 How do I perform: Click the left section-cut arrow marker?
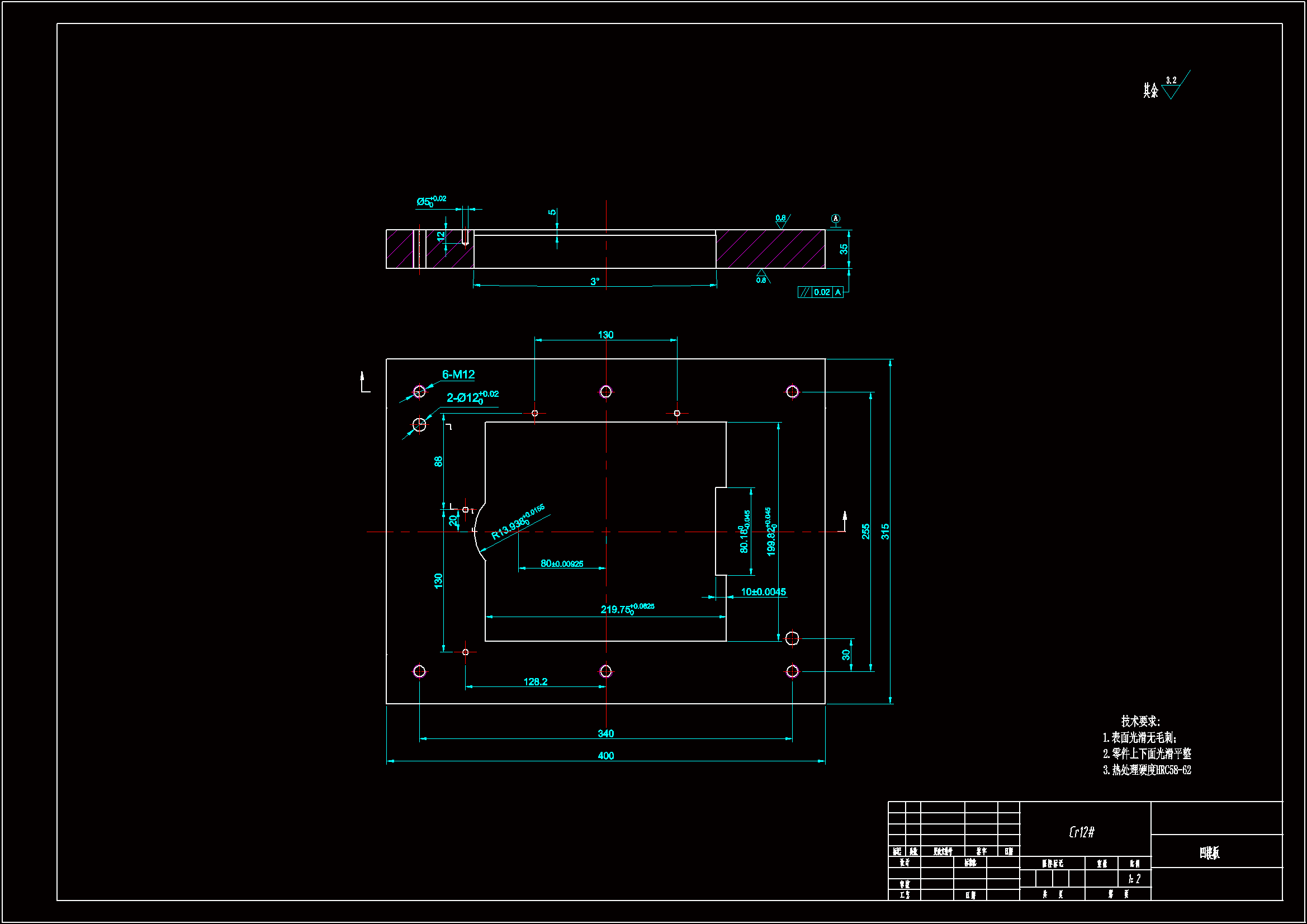[363, 382]
